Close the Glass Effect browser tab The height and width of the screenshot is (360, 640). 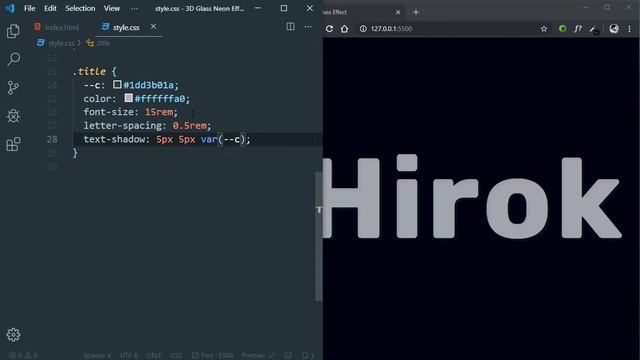pos(398,12)
